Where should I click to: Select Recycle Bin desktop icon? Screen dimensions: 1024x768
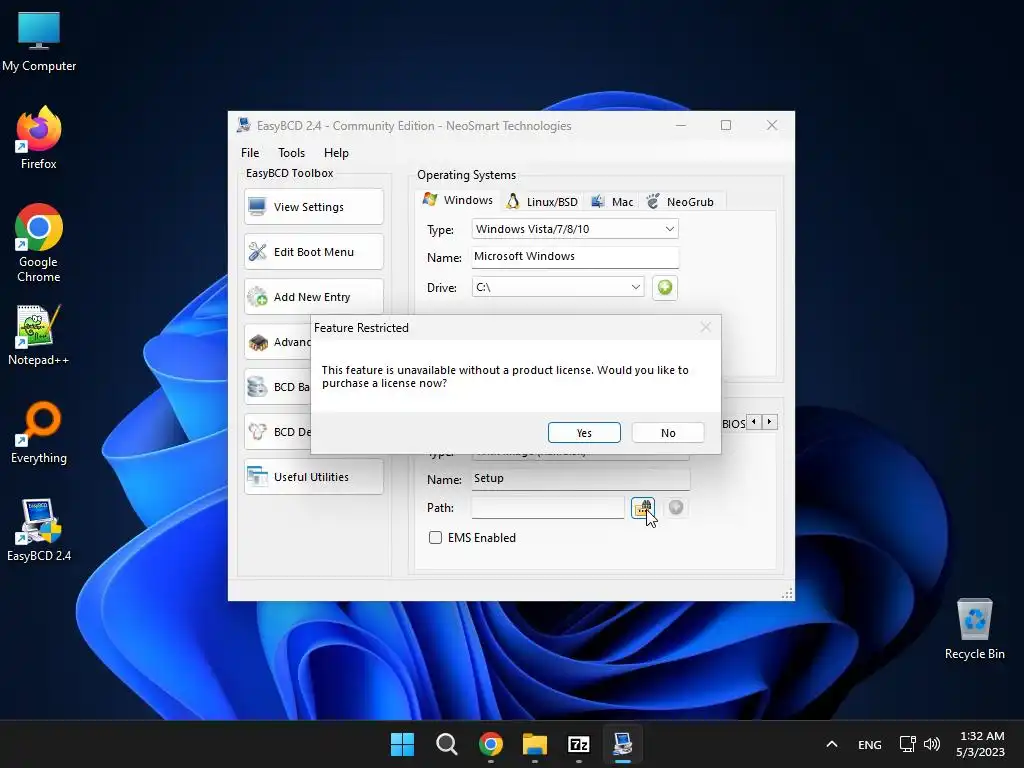click(x=974, y=629)
